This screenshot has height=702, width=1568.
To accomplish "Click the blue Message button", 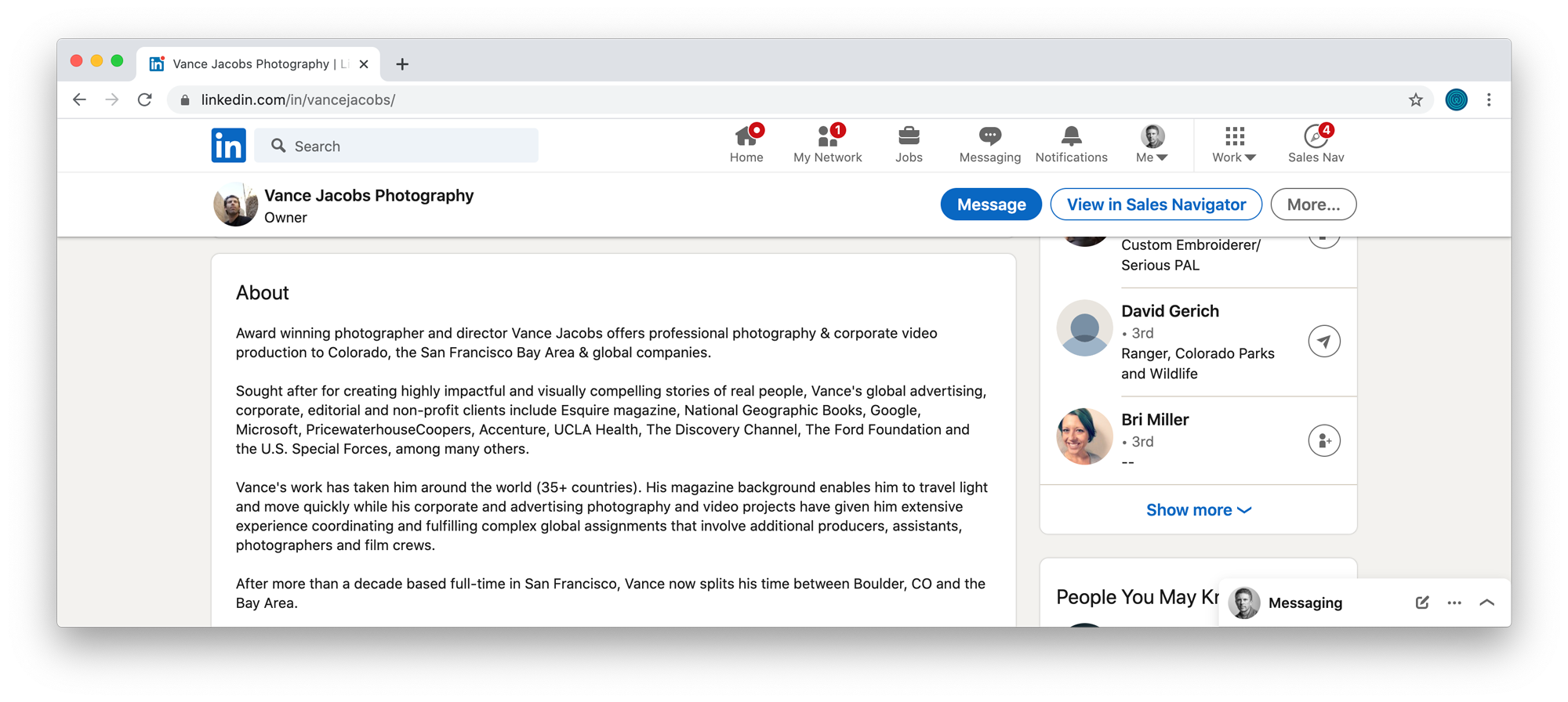I will click(x=991, y=204).
